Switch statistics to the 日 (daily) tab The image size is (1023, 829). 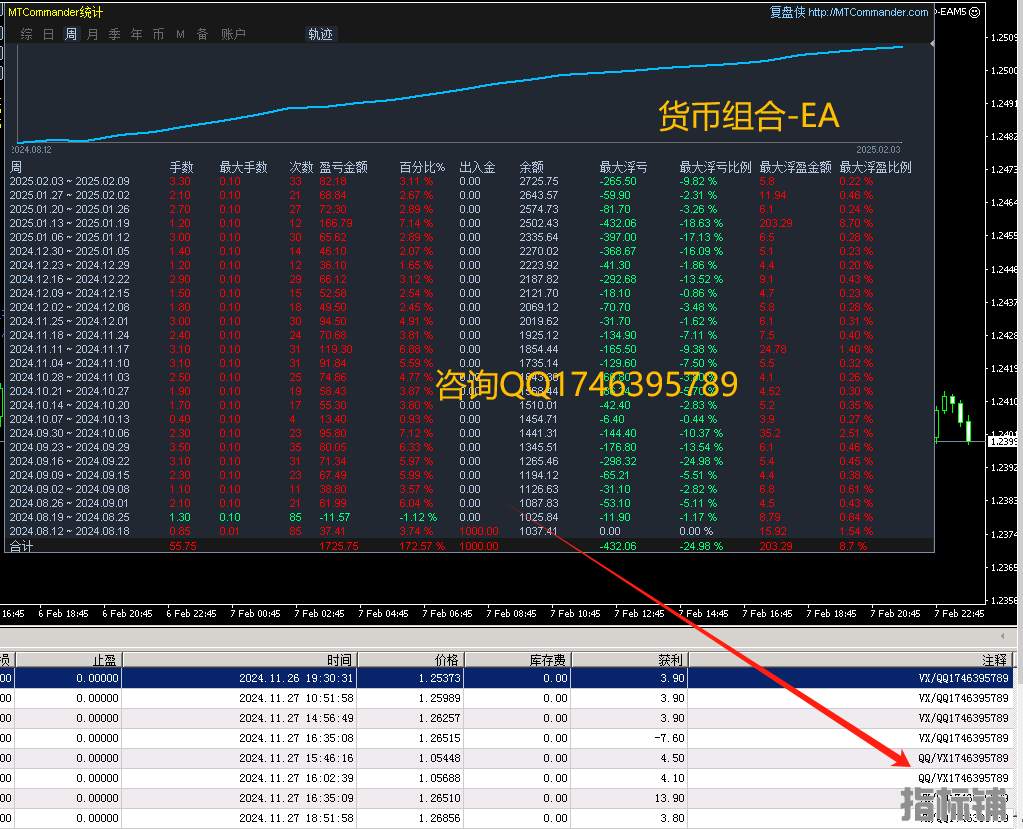pyautogui.click(x=48, y=34)
